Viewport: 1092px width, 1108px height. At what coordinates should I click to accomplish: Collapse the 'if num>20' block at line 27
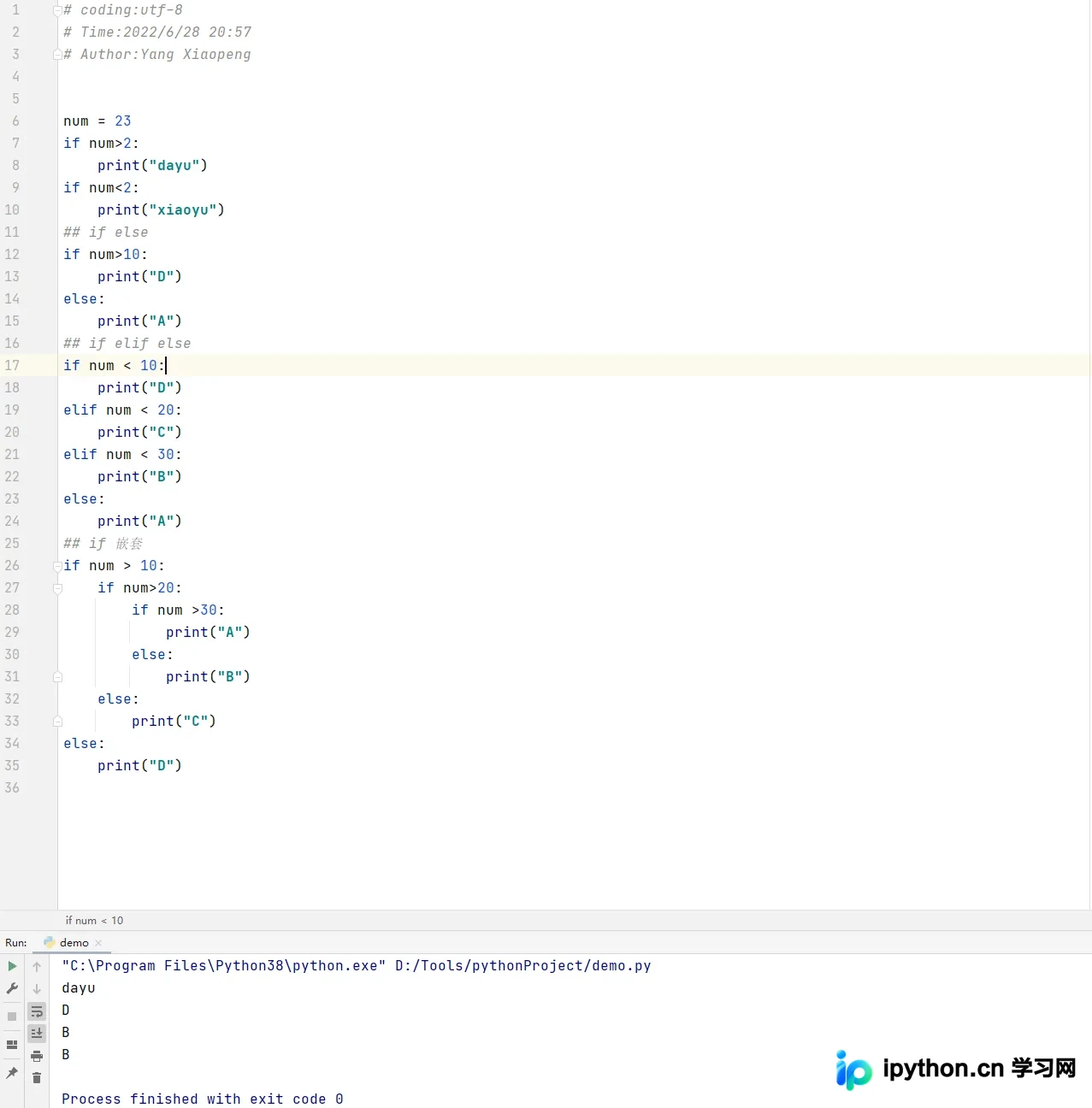[x=57, y=588]
